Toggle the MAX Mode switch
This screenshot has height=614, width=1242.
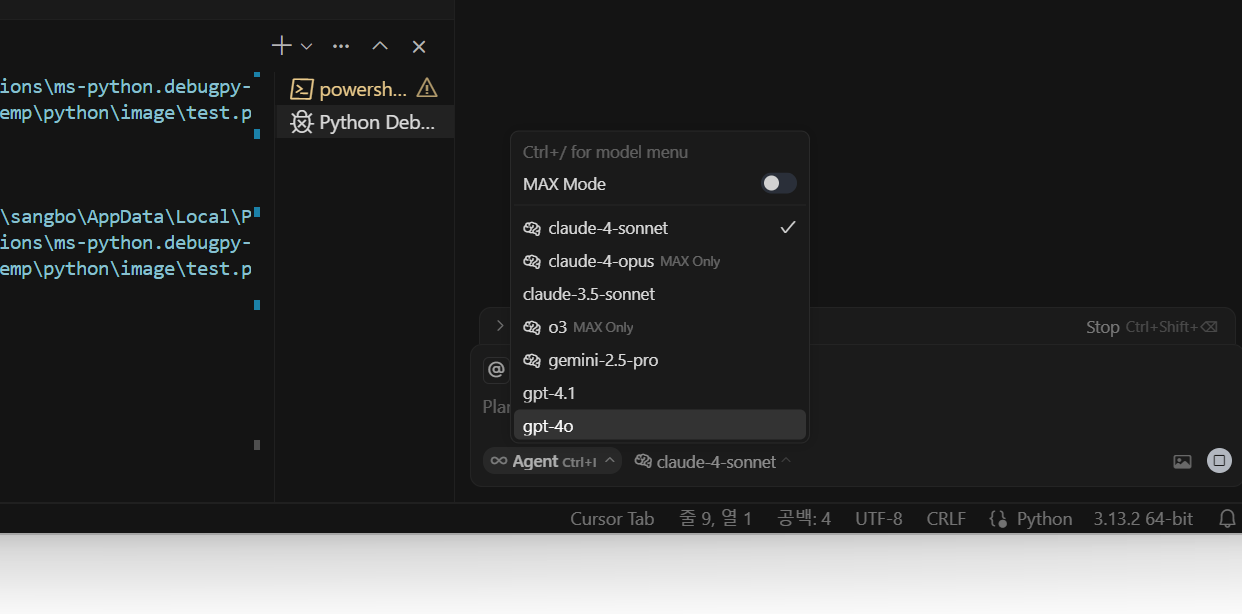pyautogui.click(x=779, y=183)
